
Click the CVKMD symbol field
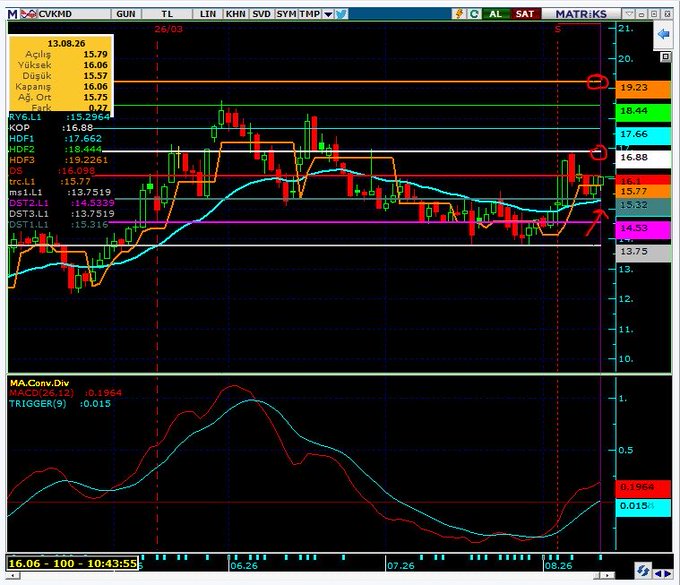[74, 14]
